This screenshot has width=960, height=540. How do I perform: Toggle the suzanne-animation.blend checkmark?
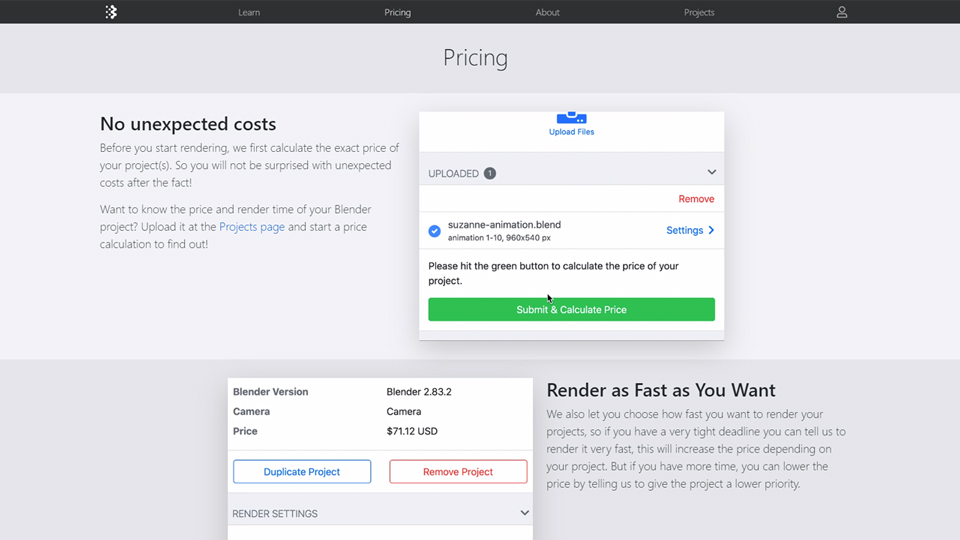coord(435,231)
